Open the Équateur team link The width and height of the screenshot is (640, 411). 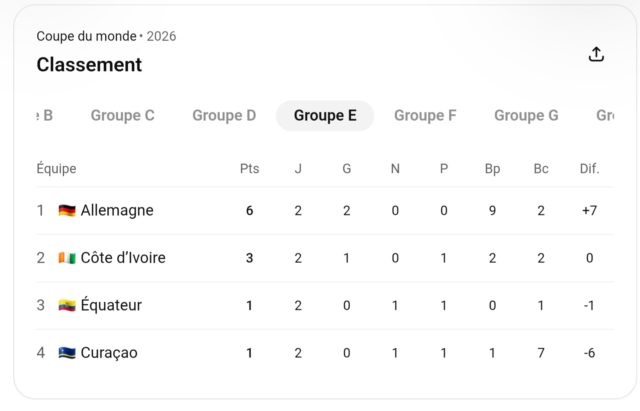(111, 305)
